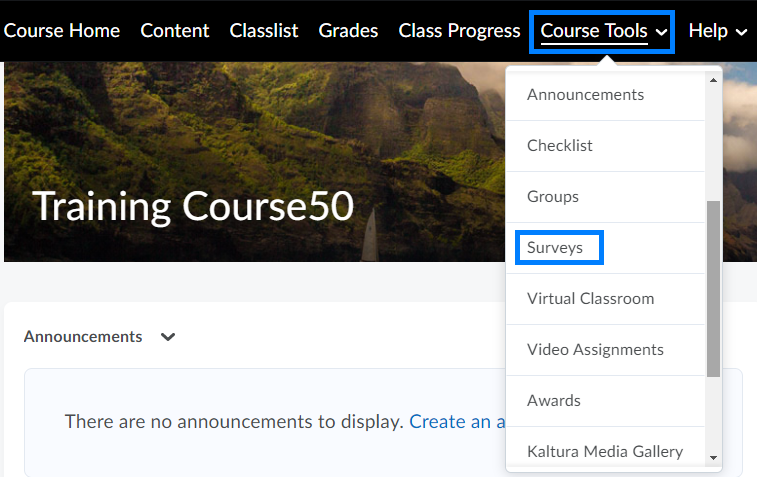
Task: Click the scroll down arrow in dropdown menu
Action: click(x=713, y=457)
